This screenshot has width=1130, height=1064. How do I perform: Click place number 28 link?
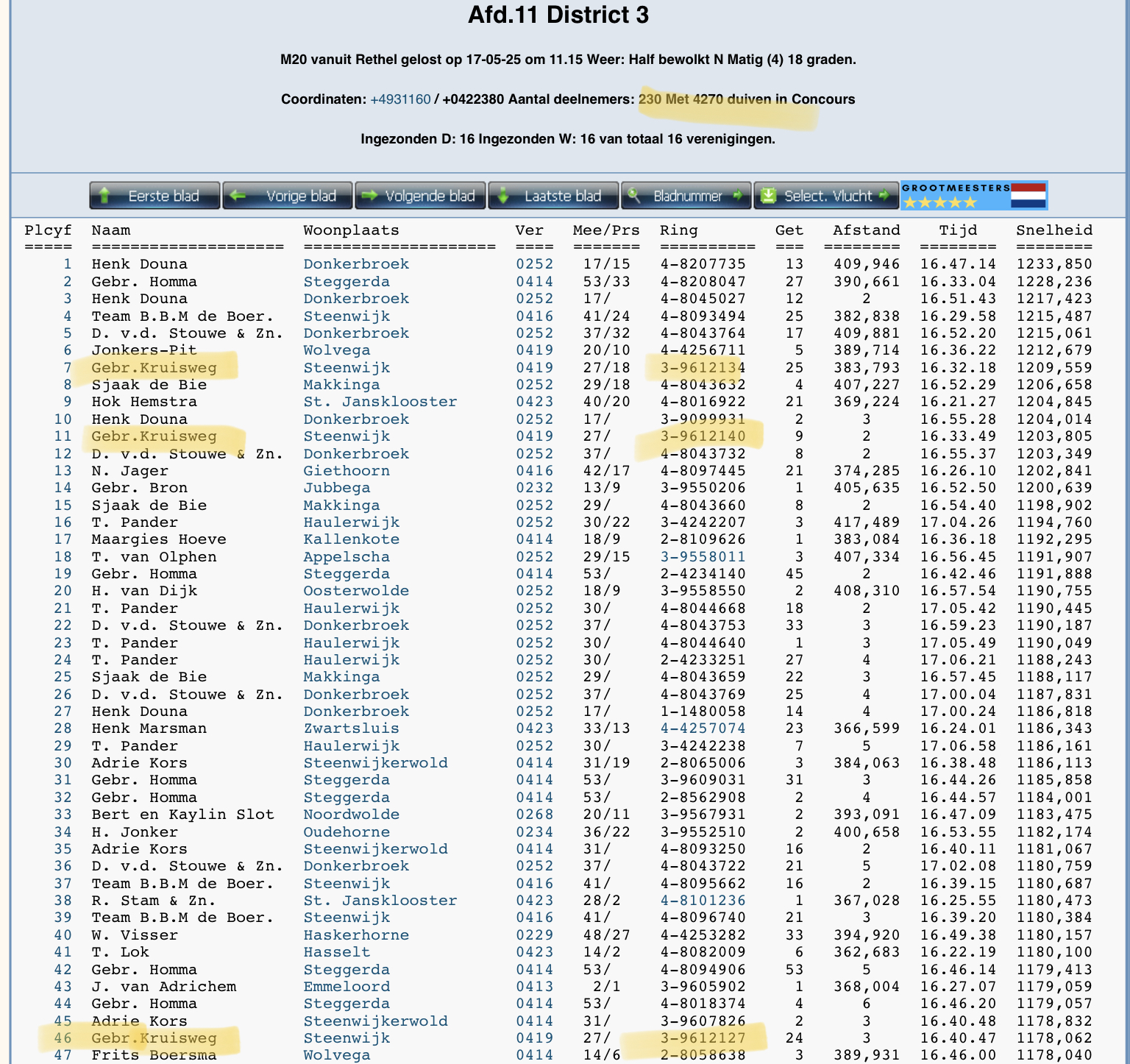63,728
